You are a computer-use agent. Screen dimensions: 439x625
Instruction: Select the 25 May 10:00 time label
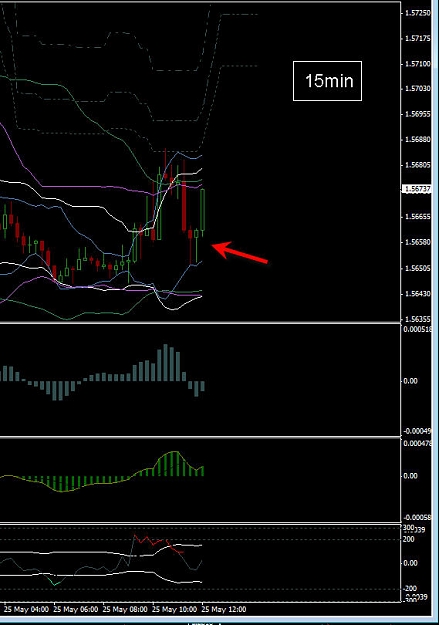175,609
